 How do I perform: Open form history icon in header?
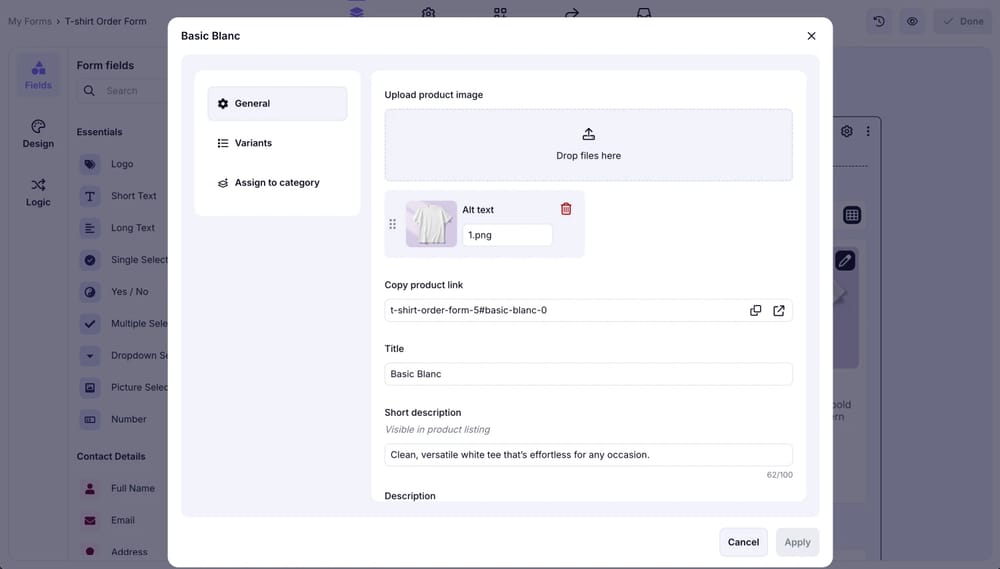coord(879,21)
